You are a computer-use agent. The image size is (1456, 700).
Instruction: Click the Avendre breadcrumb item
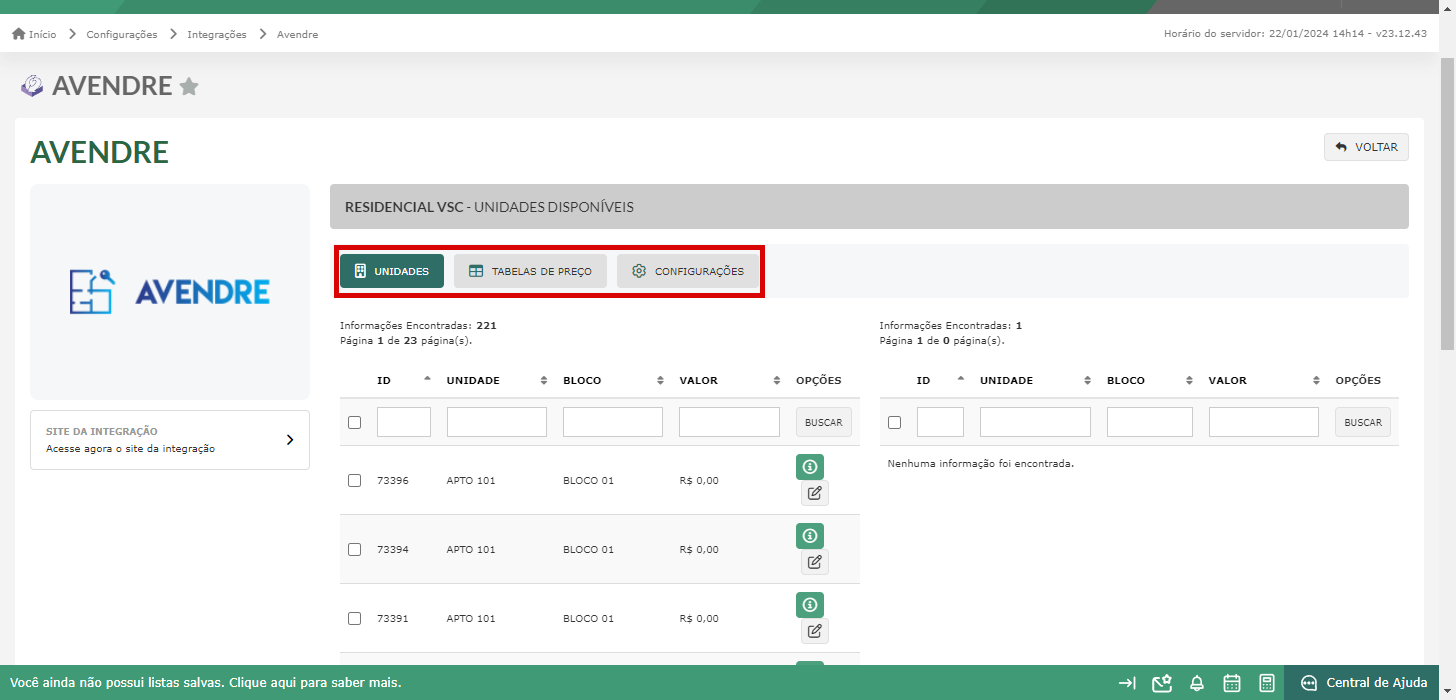[x=297, y=34]
